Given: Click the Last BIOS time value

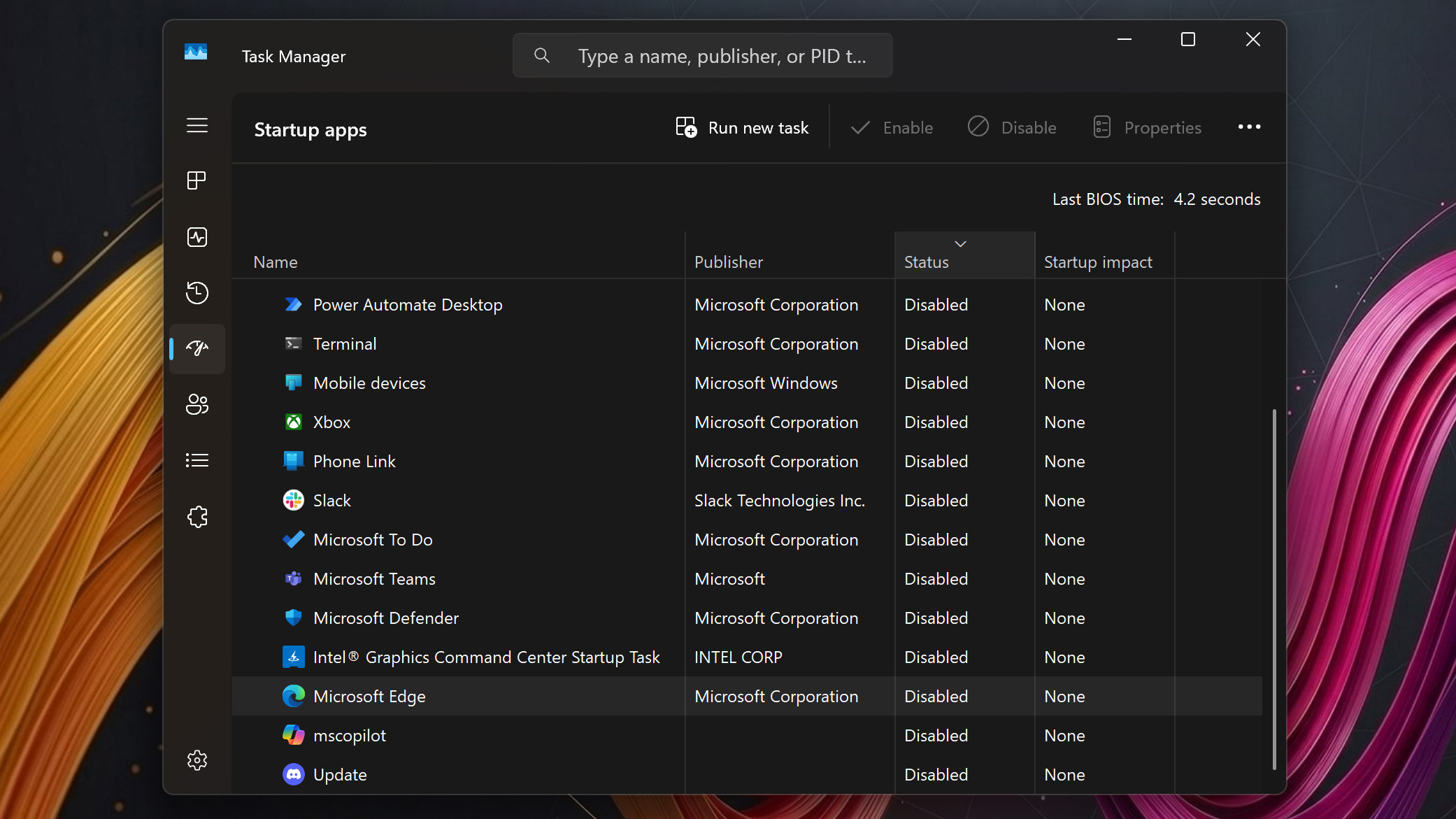Looking at the screenshot, I should [1217, 199].
